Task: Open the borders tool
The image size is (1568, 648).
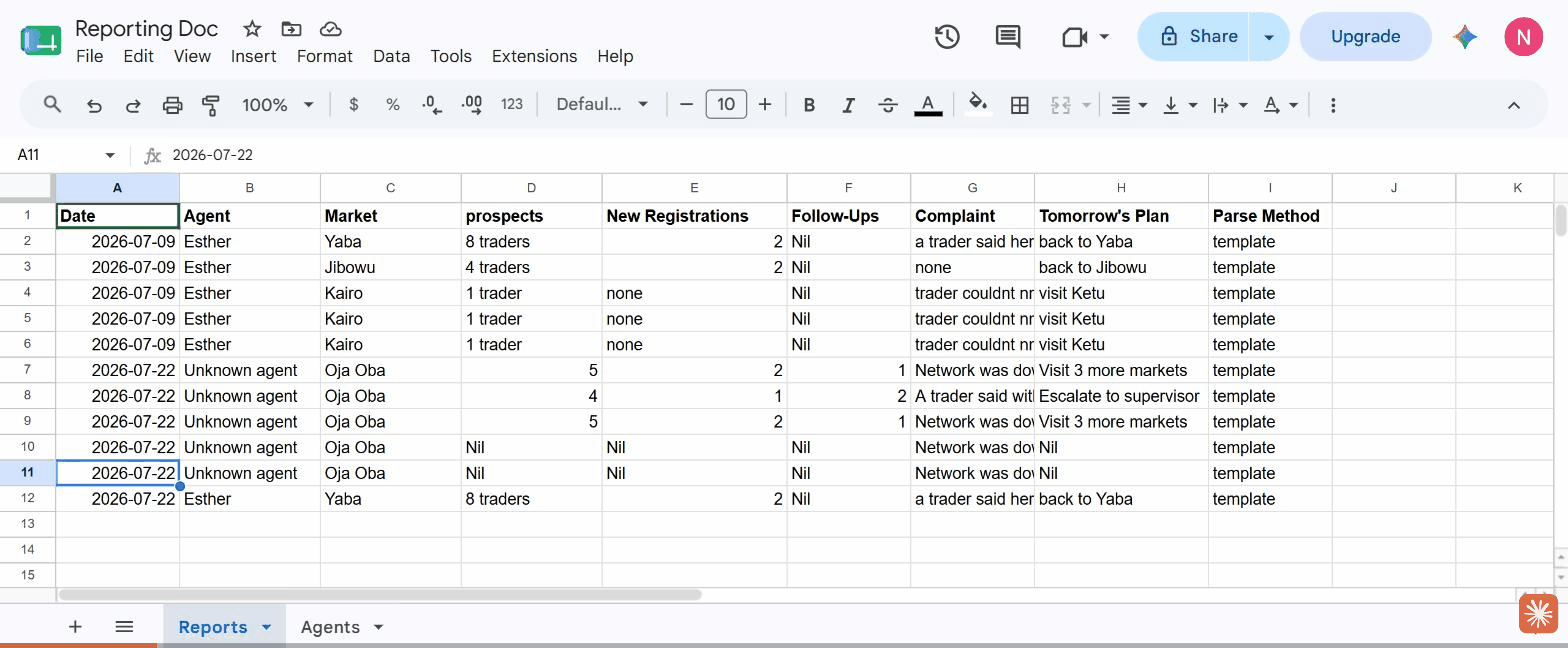Action: tap(1020, 104)
